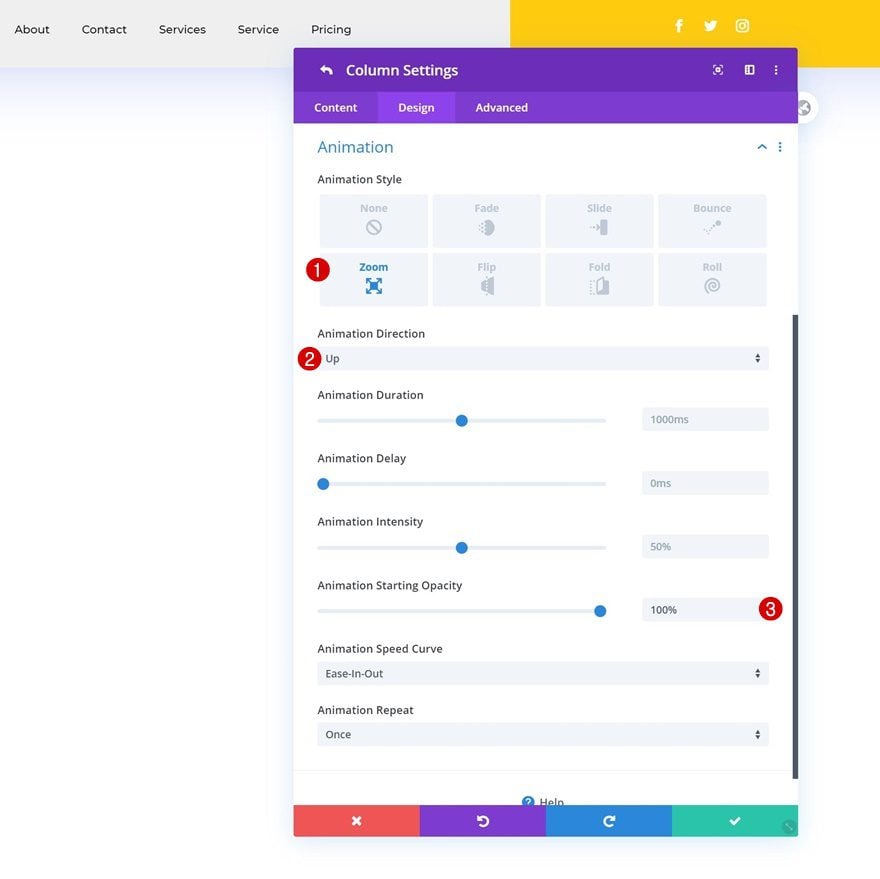This screenshot has height=879, width=880.
Task: Open the Instagram social icon
Action: pos(742,26)
